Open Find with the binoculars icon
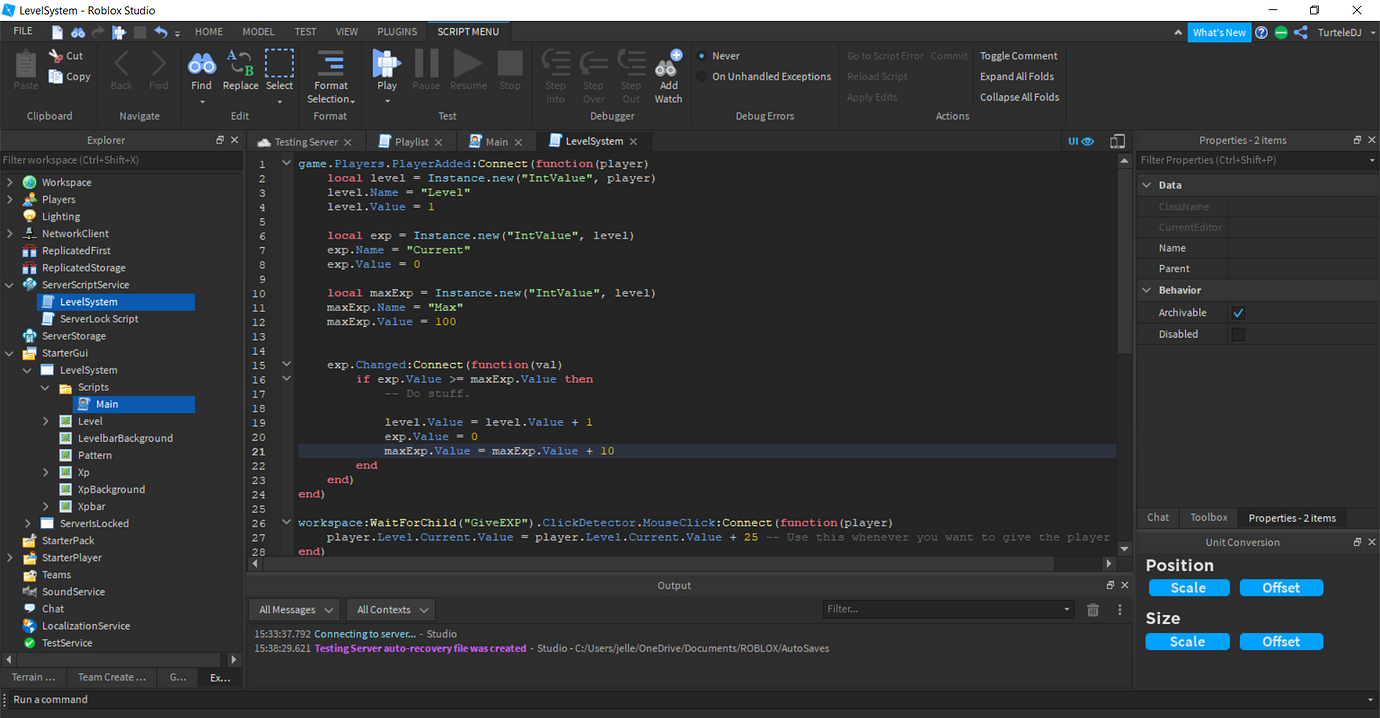Viewport: 1380px width, 718px height. [x=202, y=63]
